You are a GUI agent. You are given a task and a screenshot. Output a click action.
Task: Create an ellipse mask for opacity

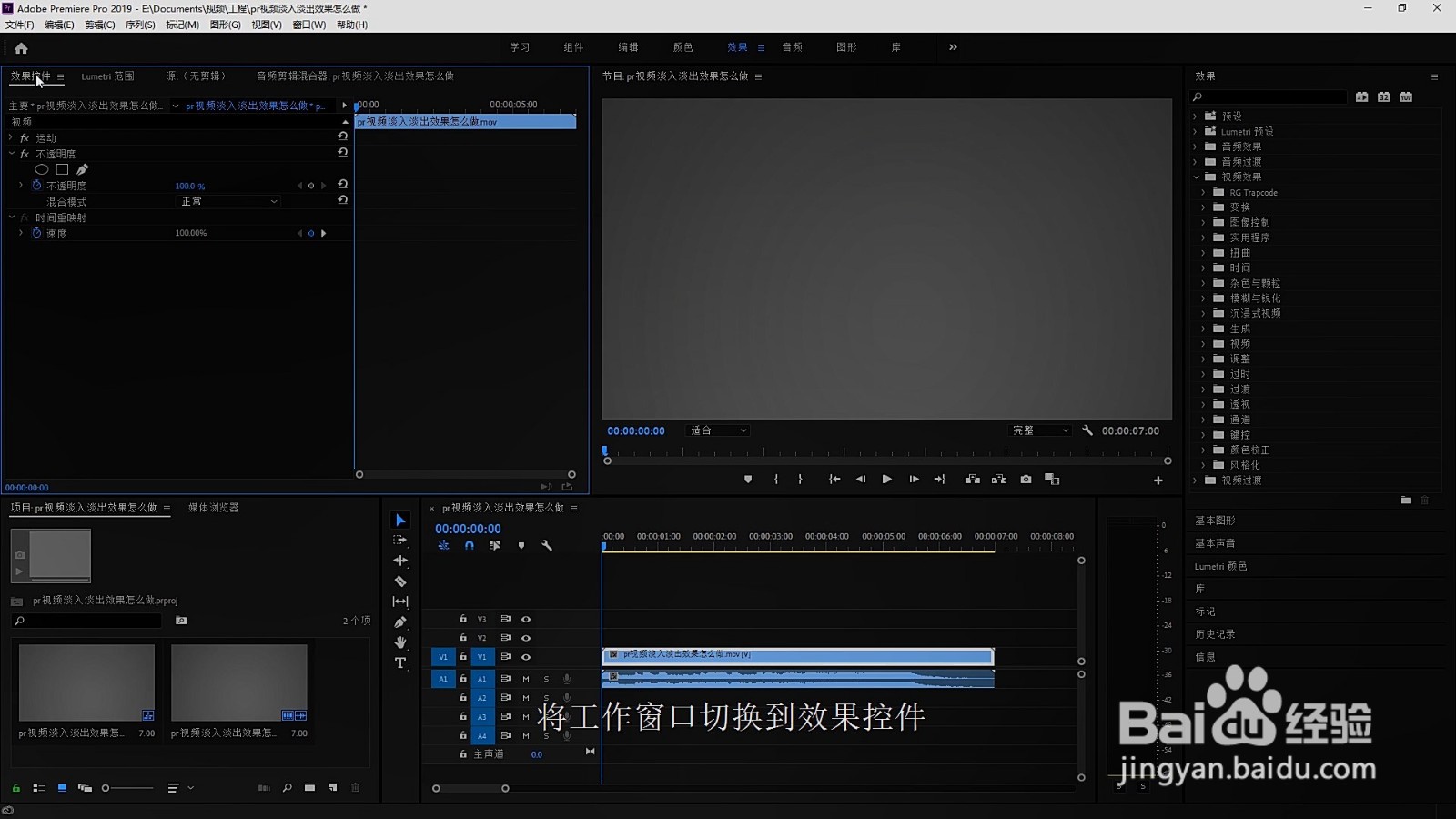pos(42,169)
